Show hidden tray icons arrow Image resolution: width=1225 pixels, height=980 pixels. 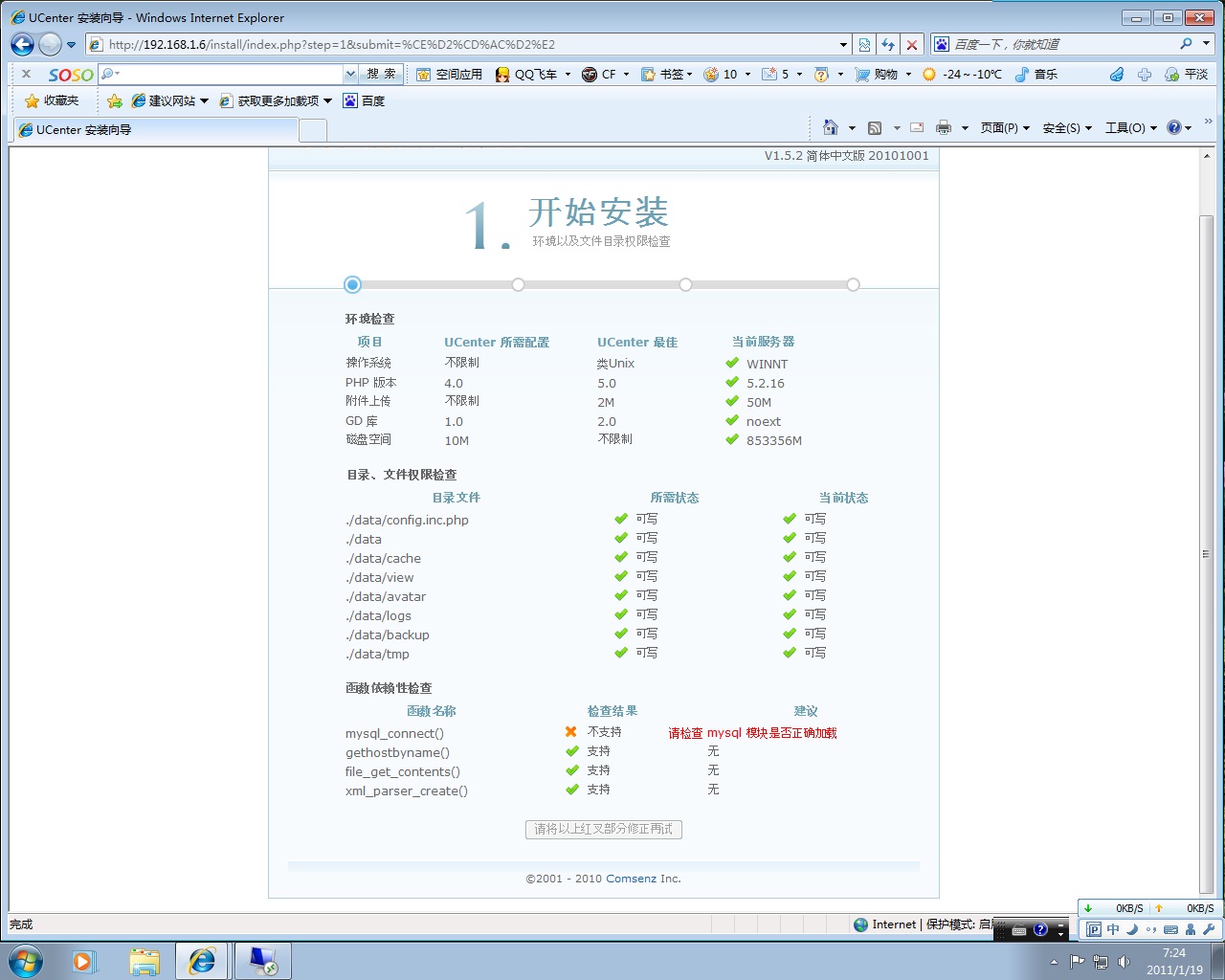(1054, 962)
